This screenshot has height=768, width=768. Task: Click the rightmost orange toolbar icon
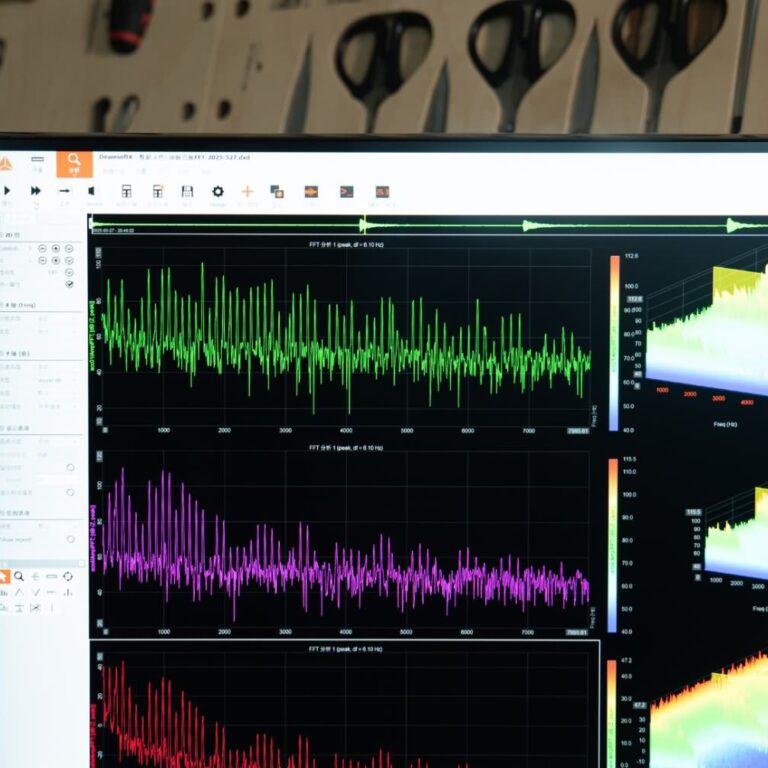[382, 192]
